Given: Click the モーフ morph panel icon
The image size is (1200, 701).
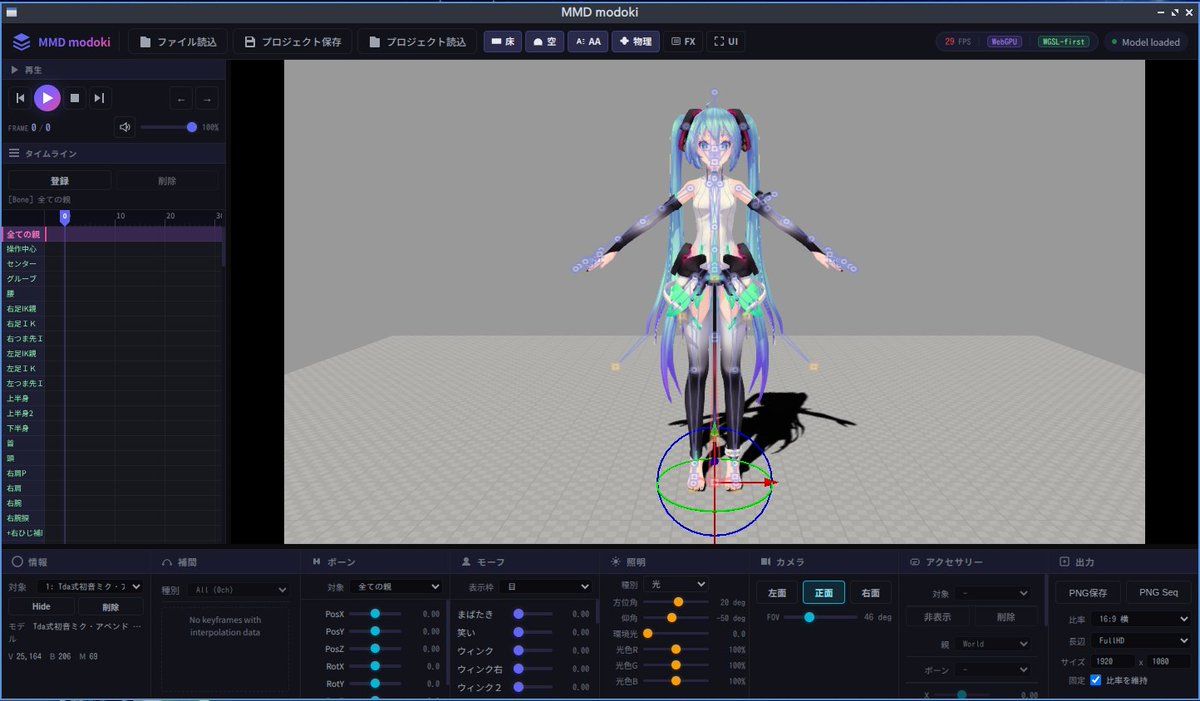Looking at the screenshot, I should coord(466,562).
